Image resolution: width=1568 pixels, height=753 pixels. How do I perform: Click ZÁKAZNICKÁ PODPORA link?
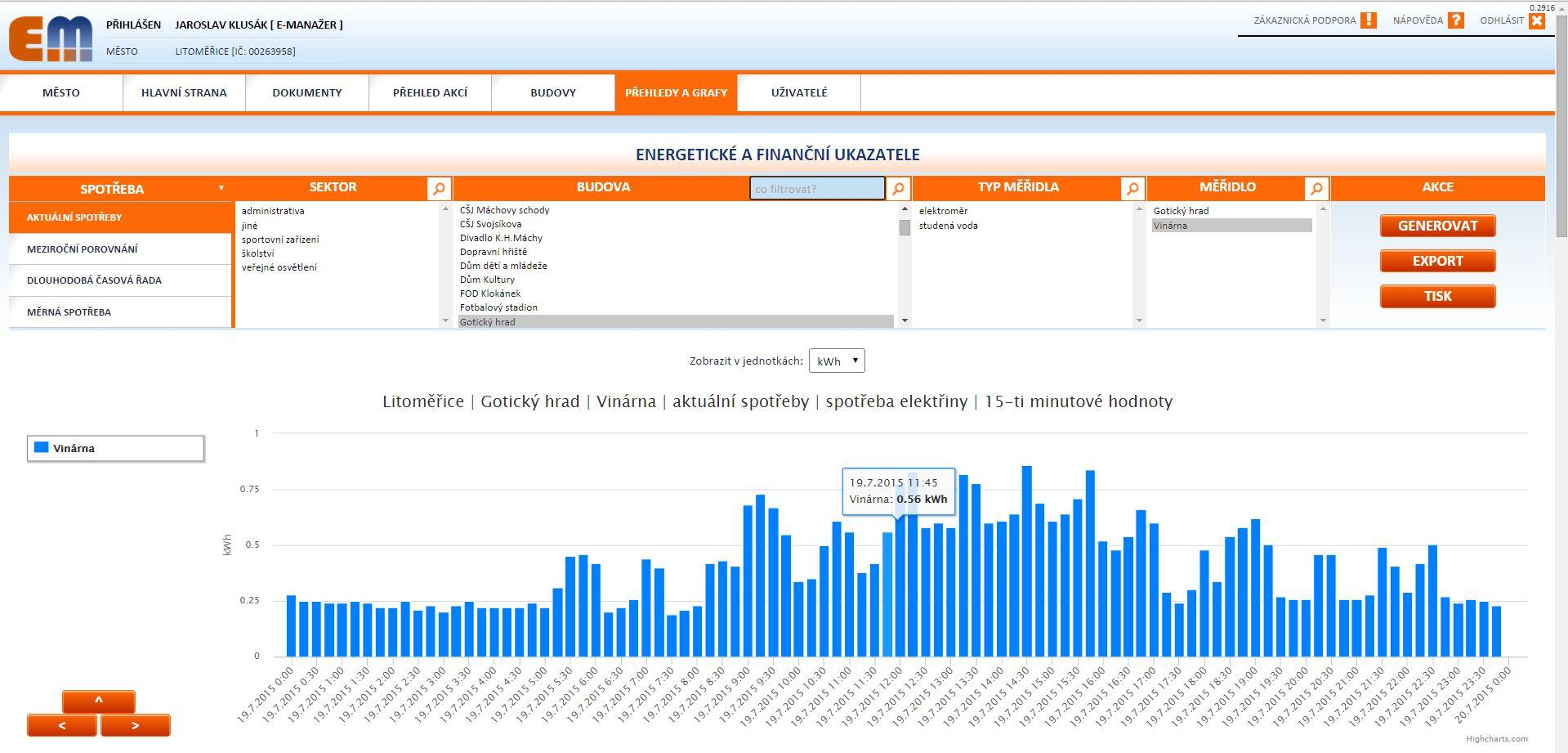click(x=1305, y=20)
